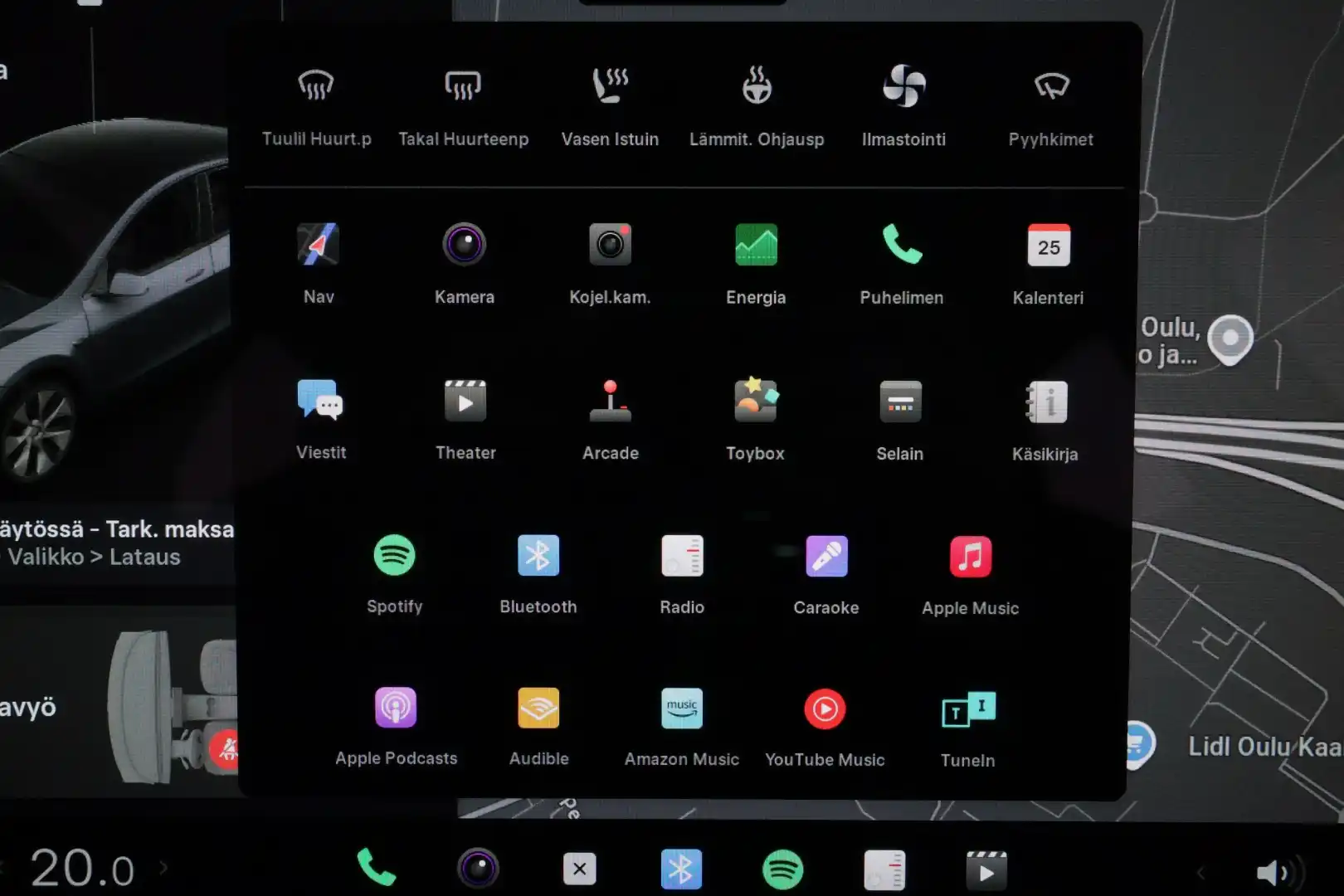
Task: Launch the Theater app
Action: [465, 420]
